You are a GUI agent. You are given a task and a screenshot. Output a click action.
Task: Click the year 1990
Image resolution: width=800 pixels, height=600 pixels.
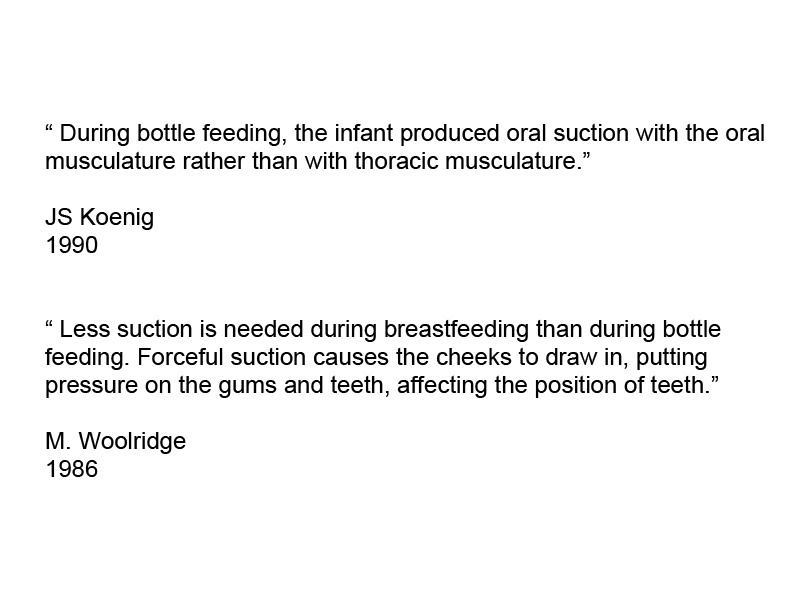(71, 245)
